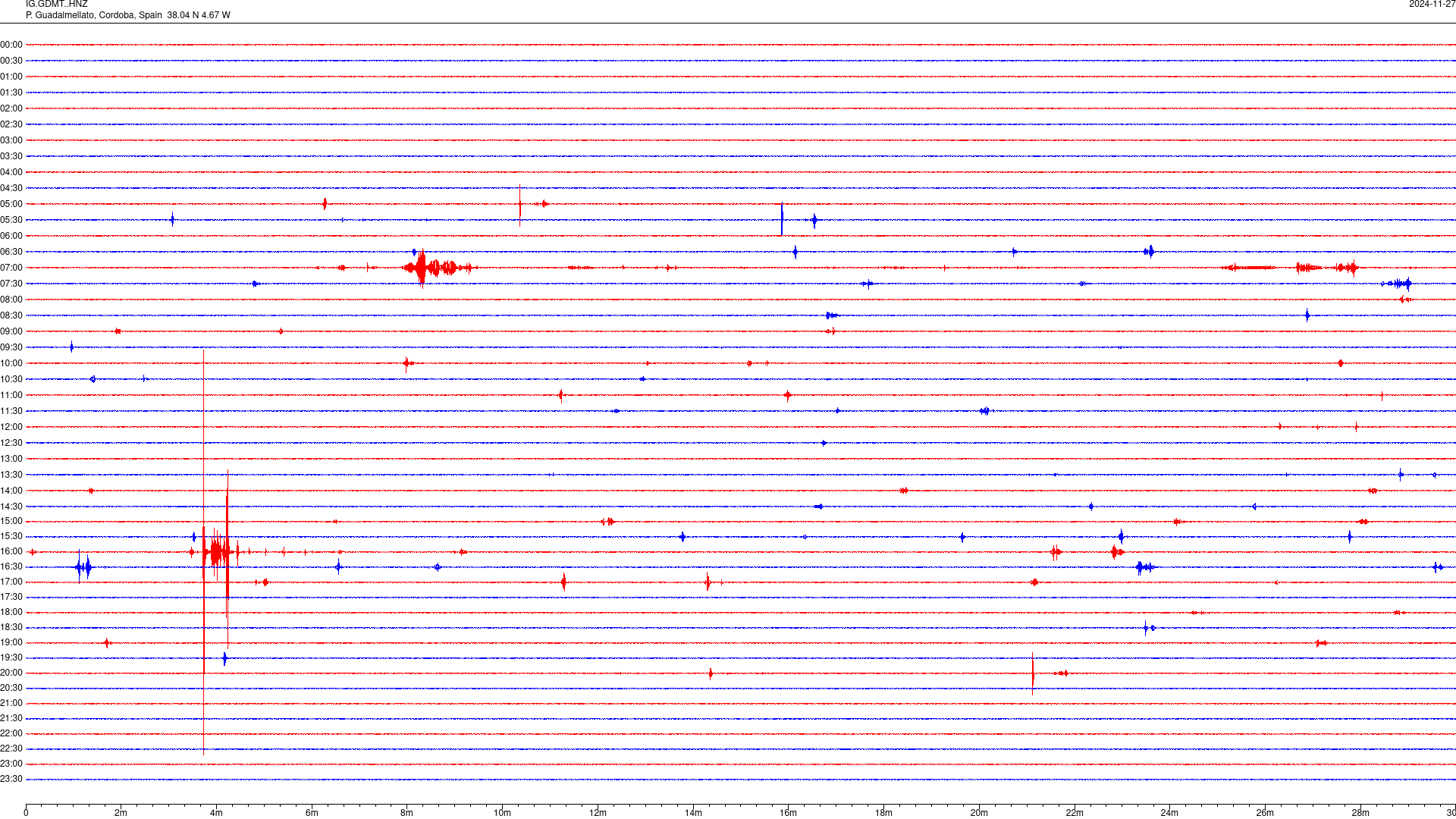Select the 21:00 time row label

[x=11, y=703]
